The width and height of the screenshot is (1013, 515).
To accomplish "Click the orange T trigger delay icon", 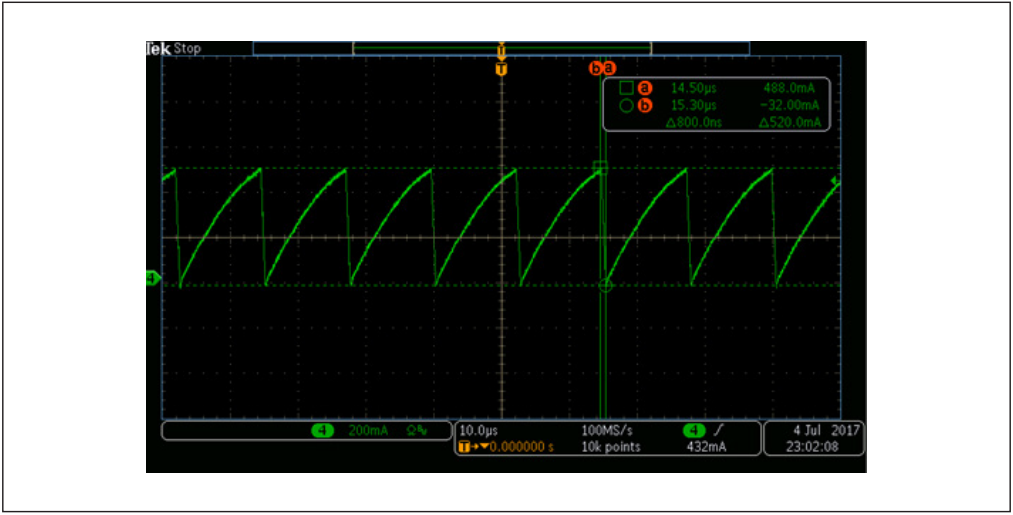I will (x=466, y=447).
